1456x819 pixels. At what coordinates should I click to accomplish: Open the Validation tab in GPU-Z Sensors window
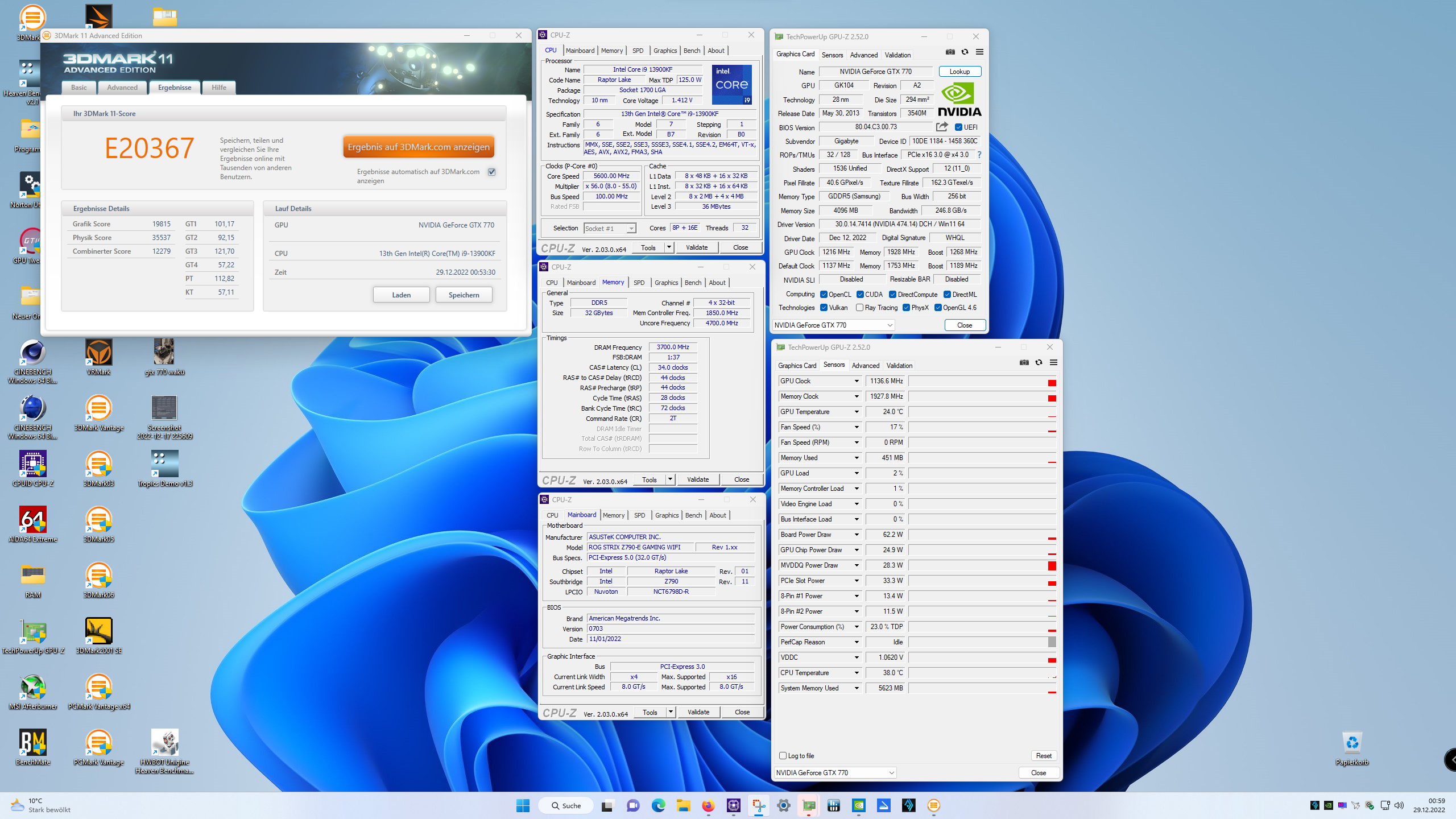(899, 366)
